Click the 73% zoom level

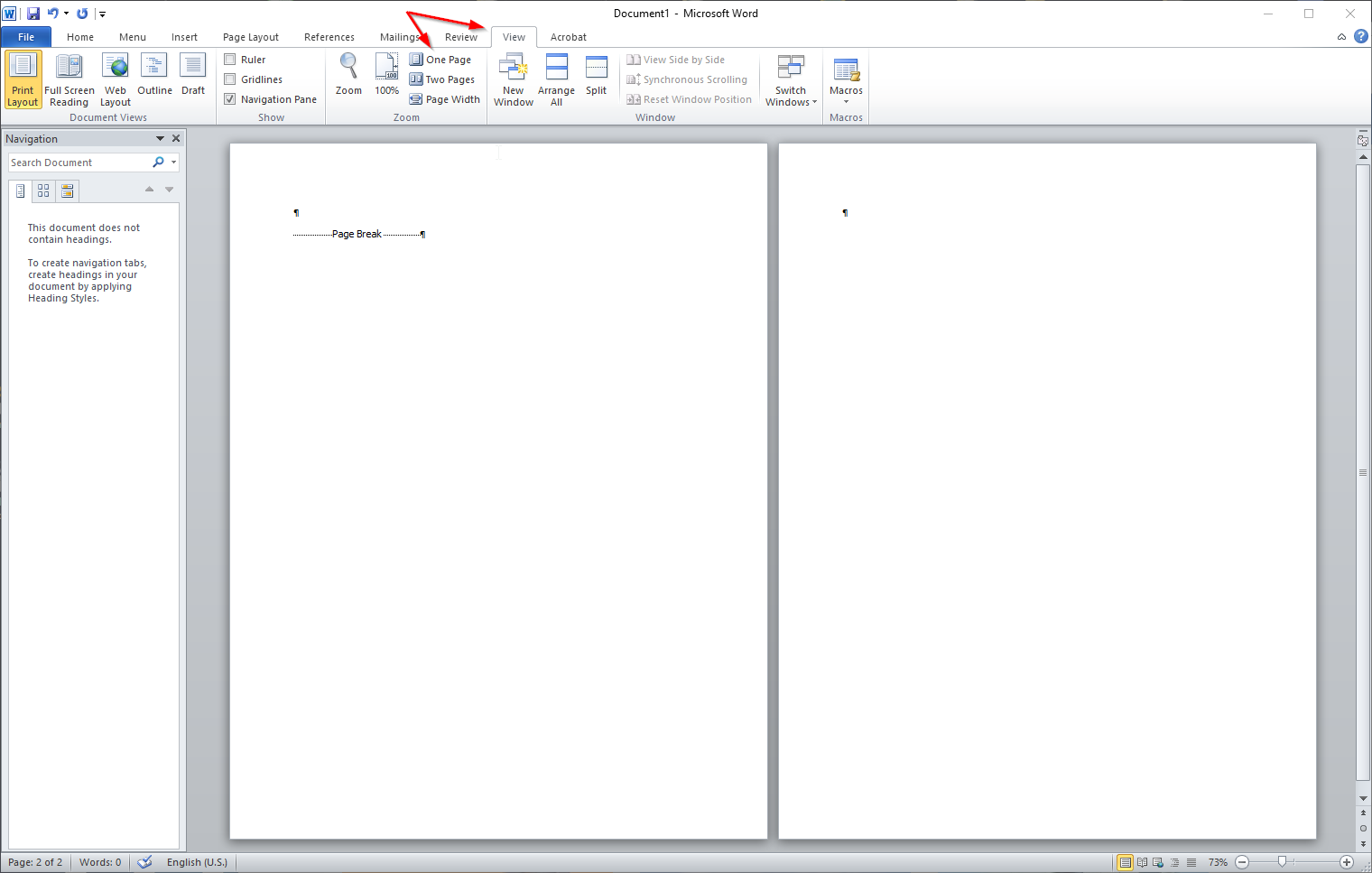[1218, 862]
